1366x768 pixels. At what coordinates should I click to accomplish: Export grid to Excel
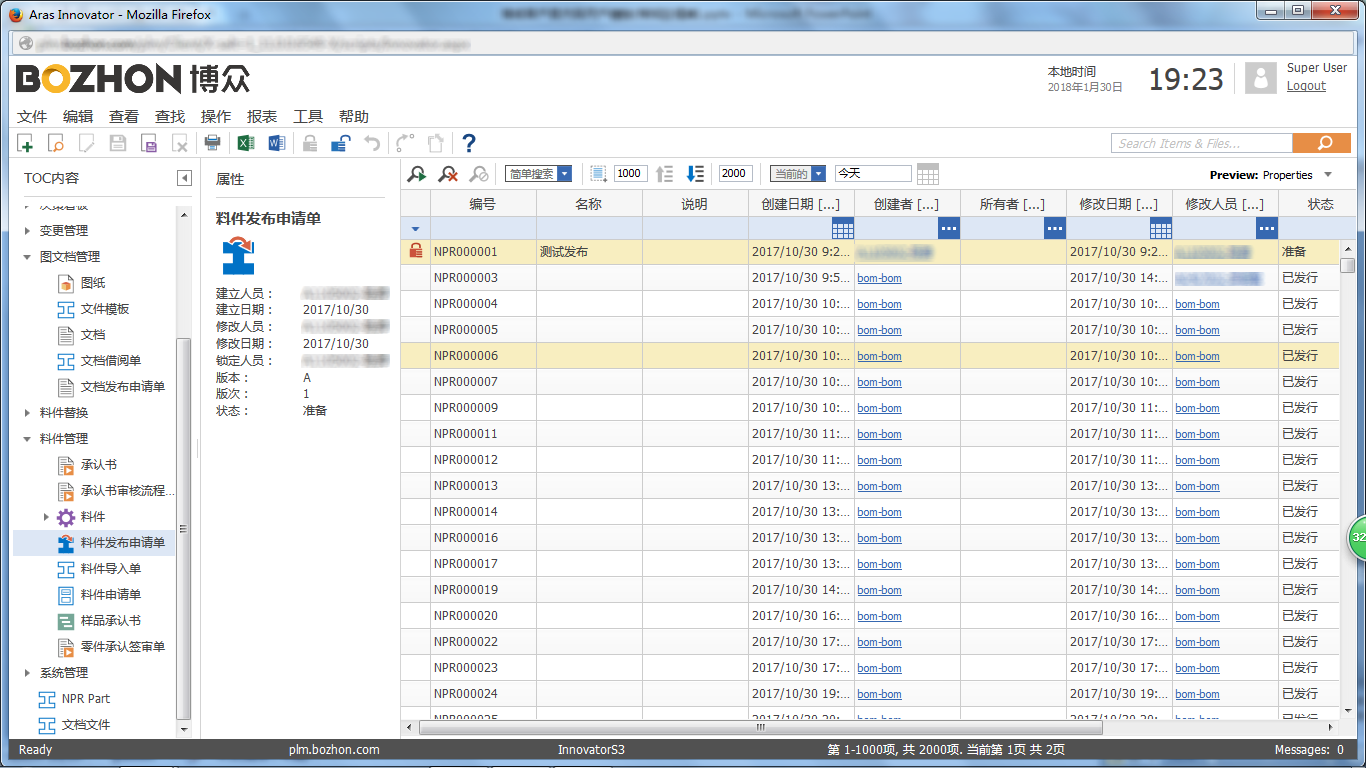(245, 143)
